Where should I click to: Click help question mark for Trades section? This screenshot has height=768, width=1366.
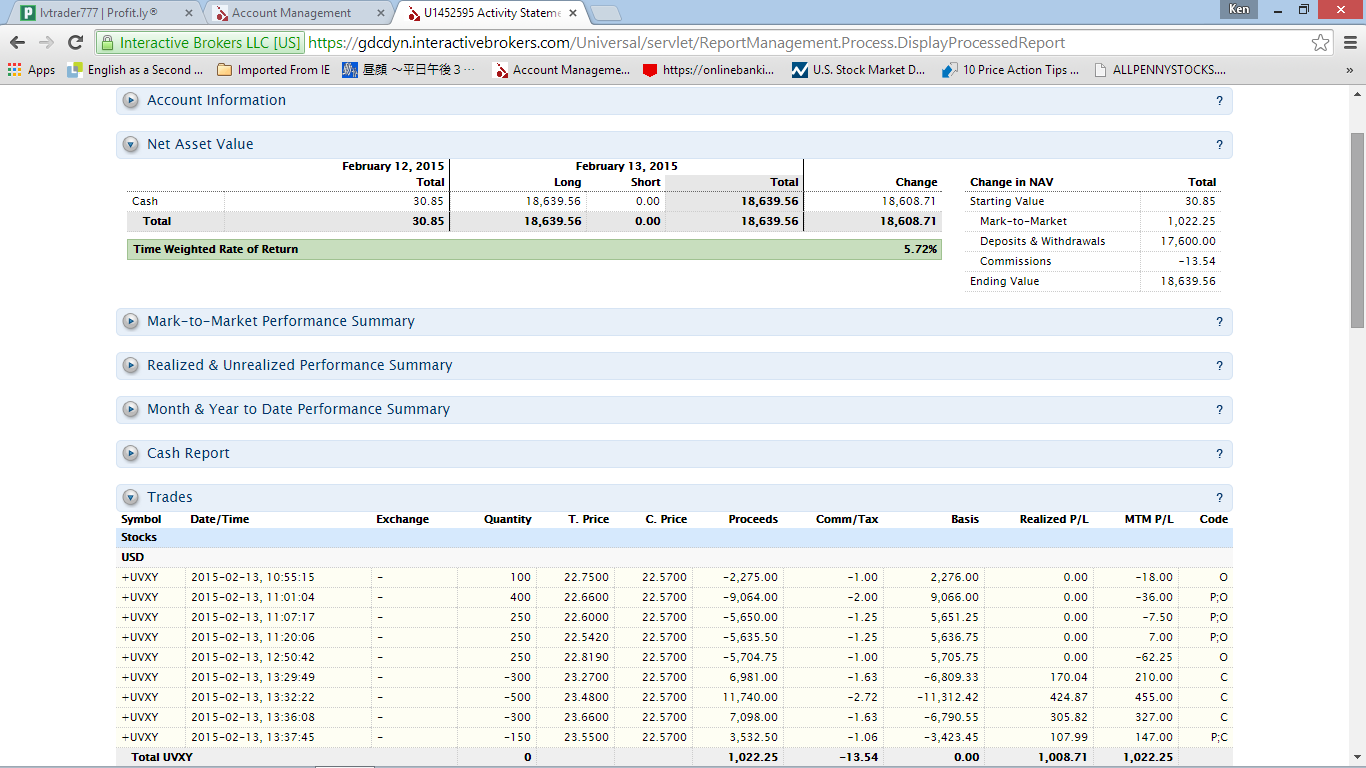point(1219,498)
